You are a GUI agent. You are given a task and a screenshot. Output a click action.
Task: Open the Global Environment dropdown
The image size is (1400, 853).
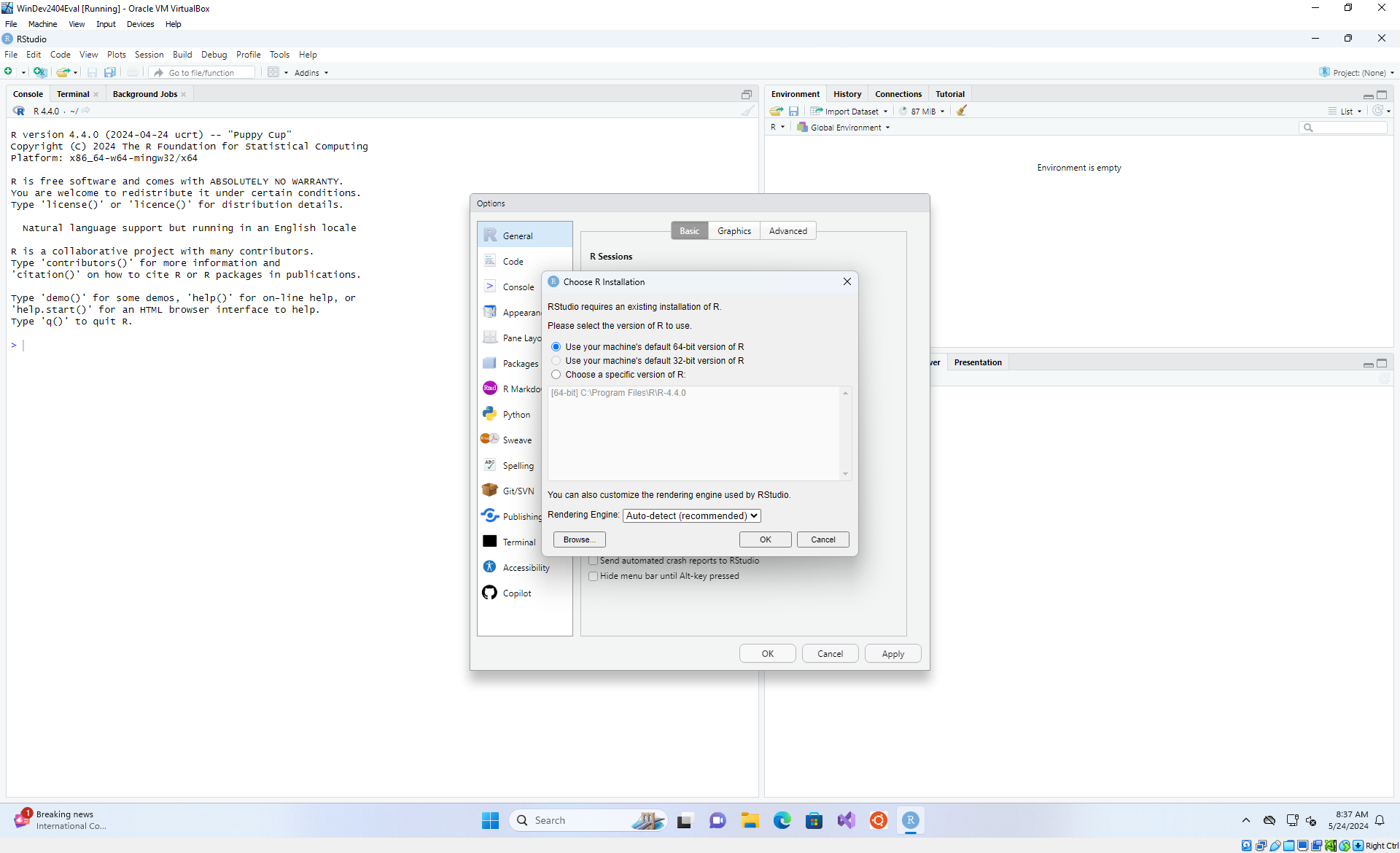coord(844,128)
